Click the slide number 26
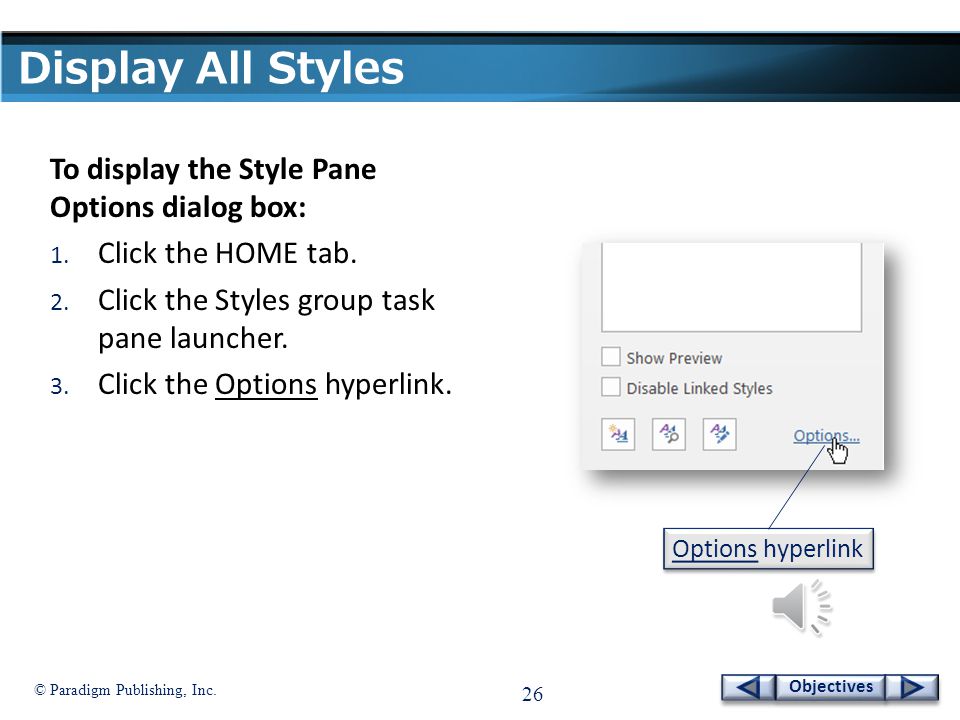Image resolution: width=960 pixels, height=720 pixels. 532,694
